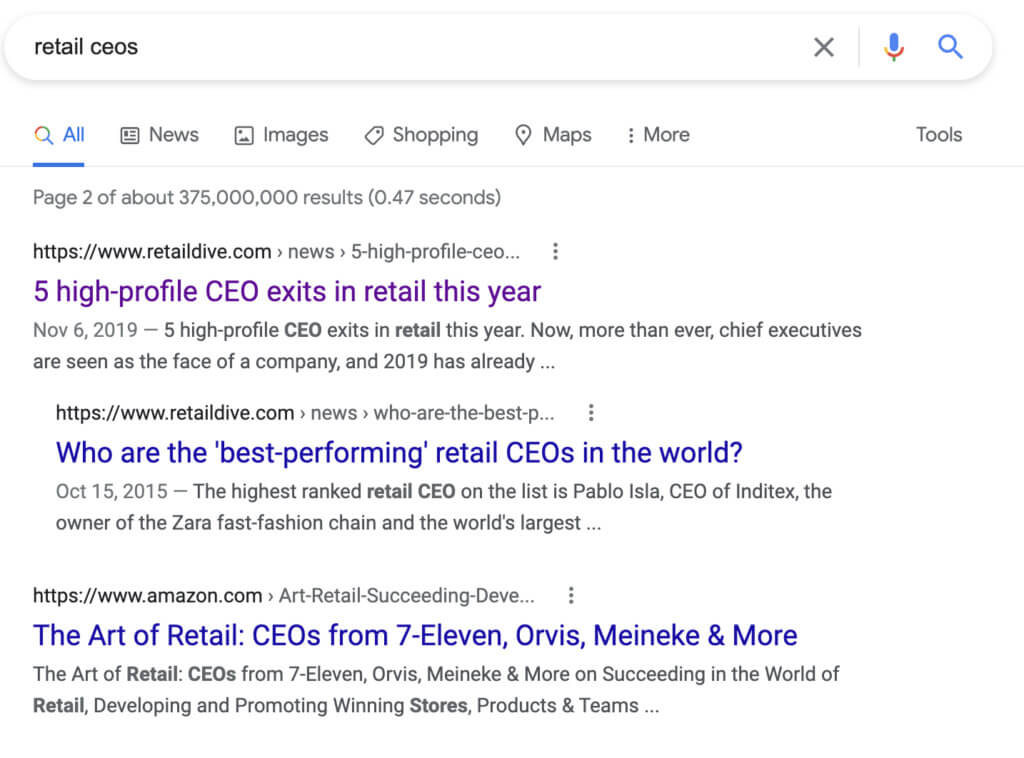The image size is (1024, 758).
Task: Open the More search categories menu
Action: (x=658, y=134)
